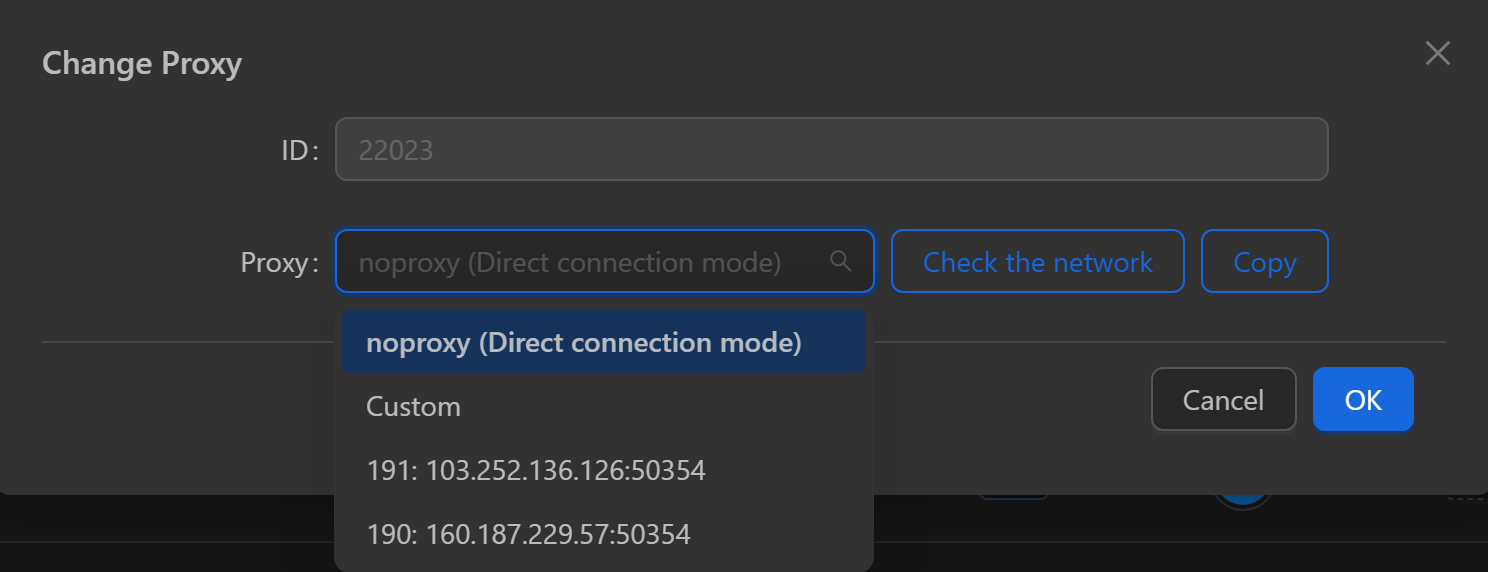Click the search magnifier in Proxy field
1488x572 pixels.
point(841,261)
